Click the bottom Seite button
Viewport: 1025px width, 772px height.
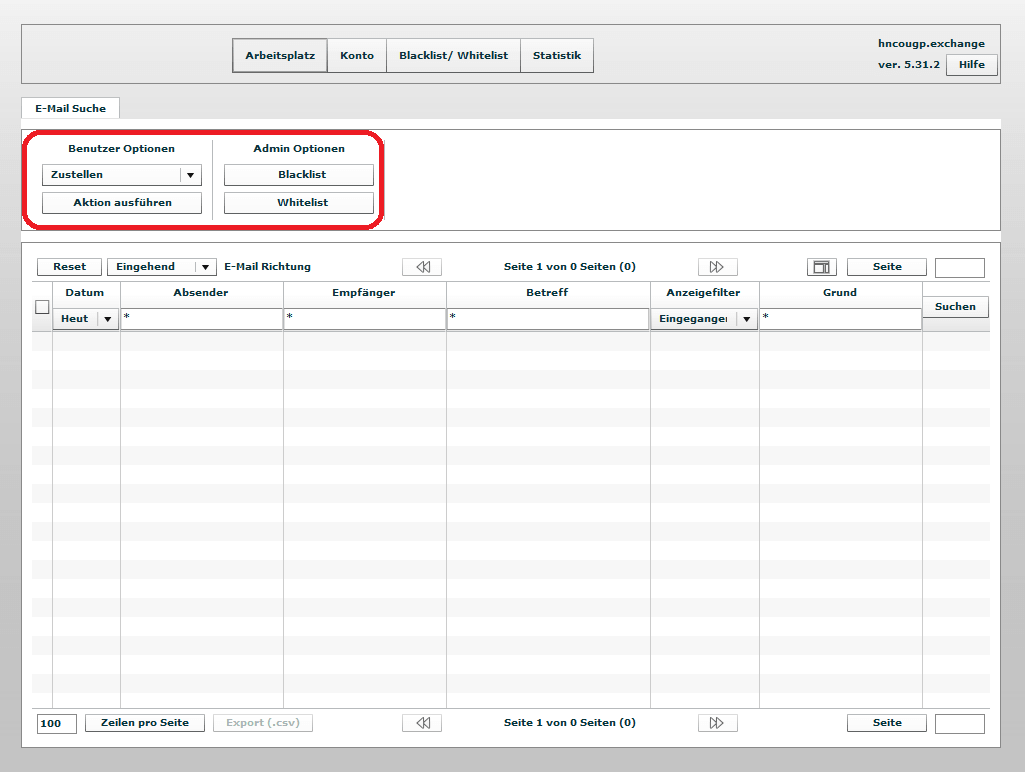coord(887,723)
